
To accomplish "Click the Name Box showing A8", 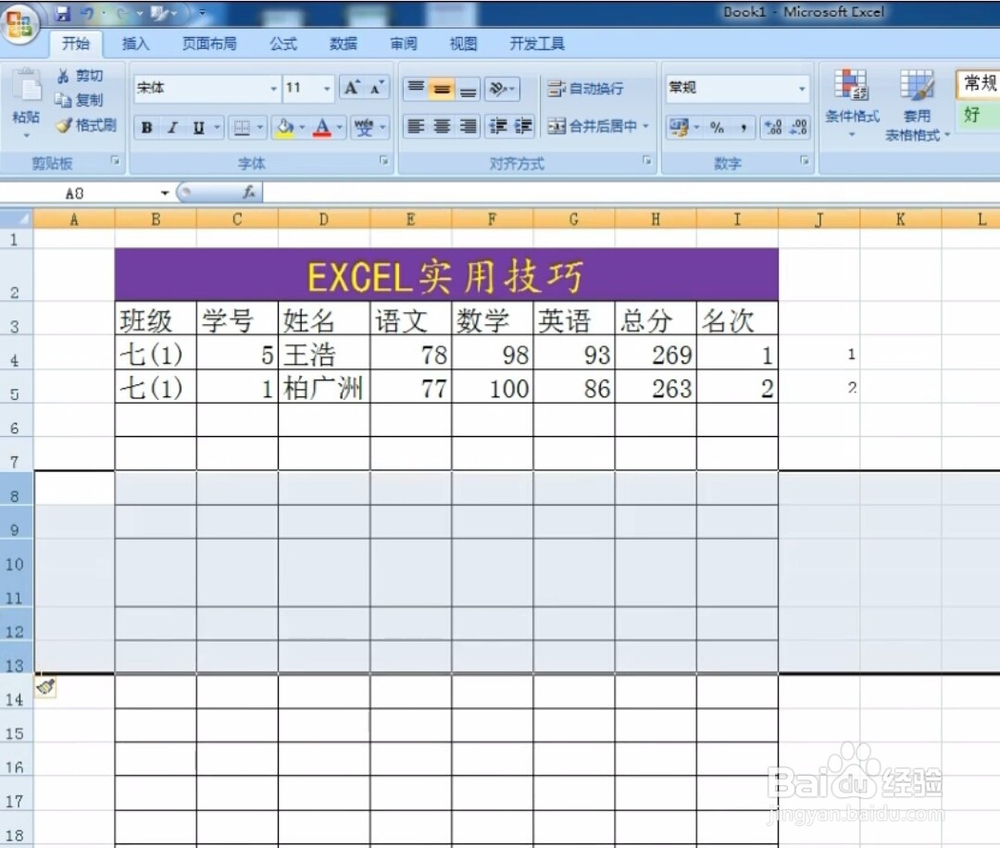I will pyautogui.click(x=75, y=193).
